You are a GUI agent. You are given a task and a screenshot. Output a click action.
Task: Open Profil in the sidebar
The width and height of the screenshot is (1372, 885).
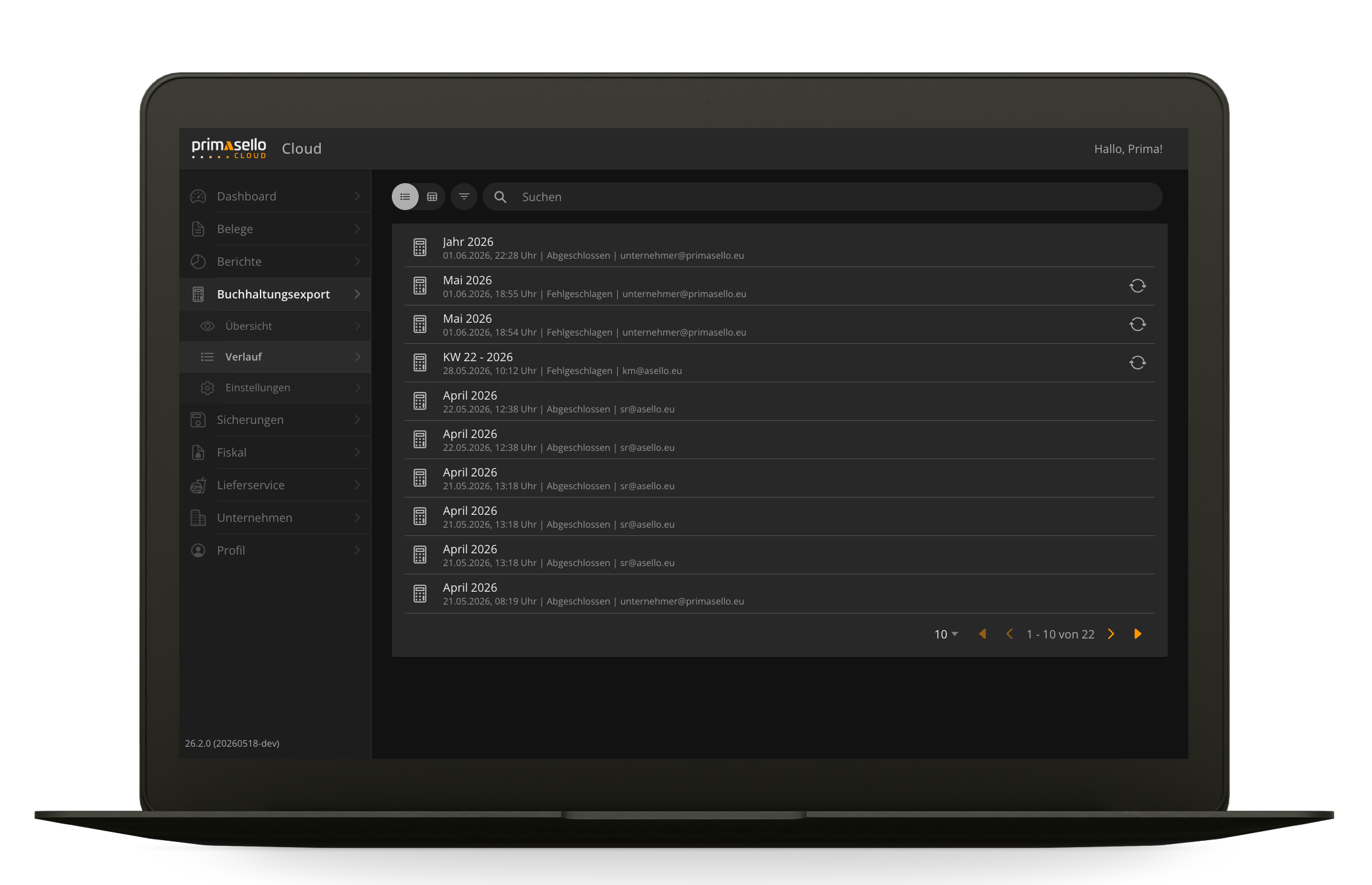pos(275,550)
